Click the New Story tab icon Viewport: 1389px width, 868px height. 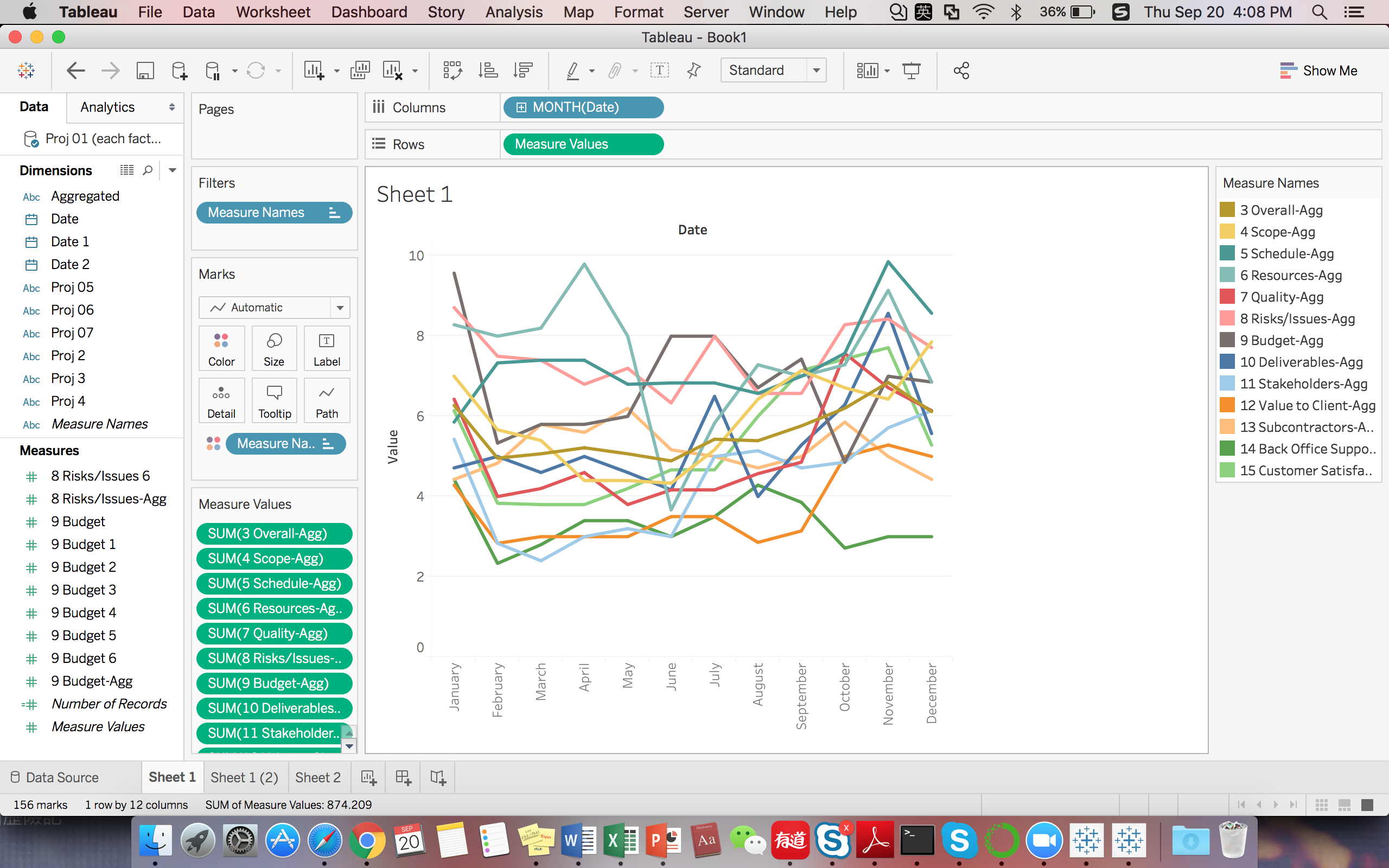point(438,777)
